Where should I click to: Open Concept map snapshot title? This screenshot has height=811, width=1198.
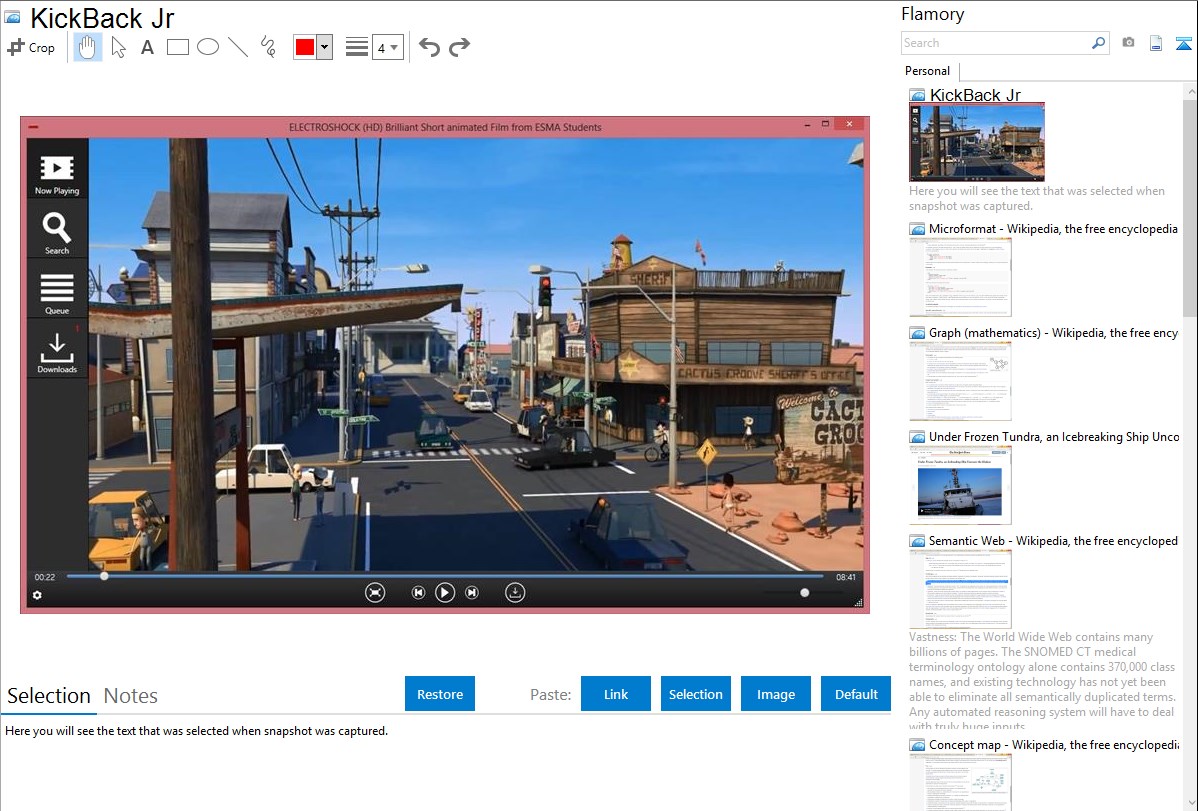point(1054,744)
